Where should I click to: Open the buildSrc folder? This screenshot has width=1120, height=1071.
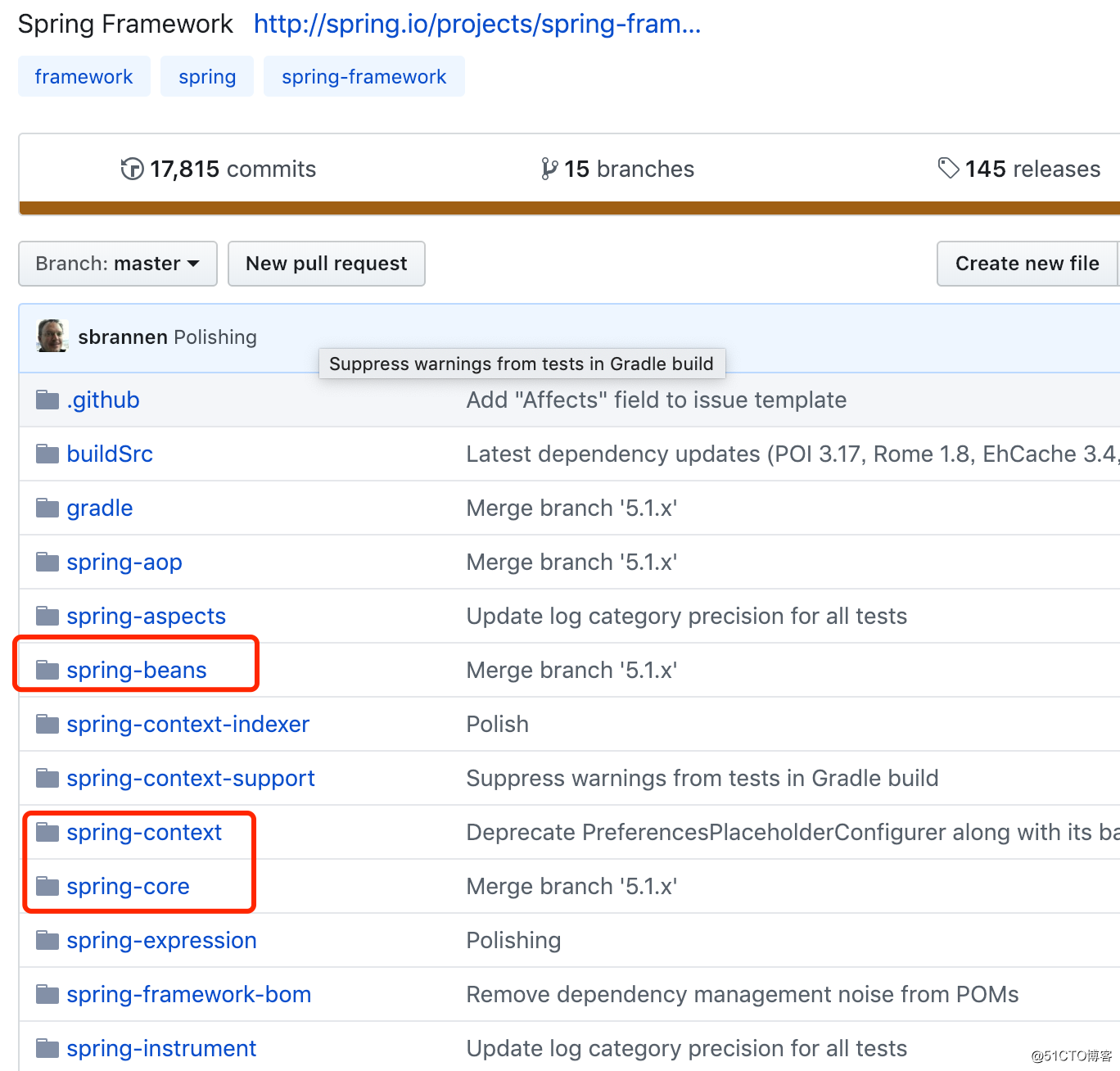(x=110, y=454)
